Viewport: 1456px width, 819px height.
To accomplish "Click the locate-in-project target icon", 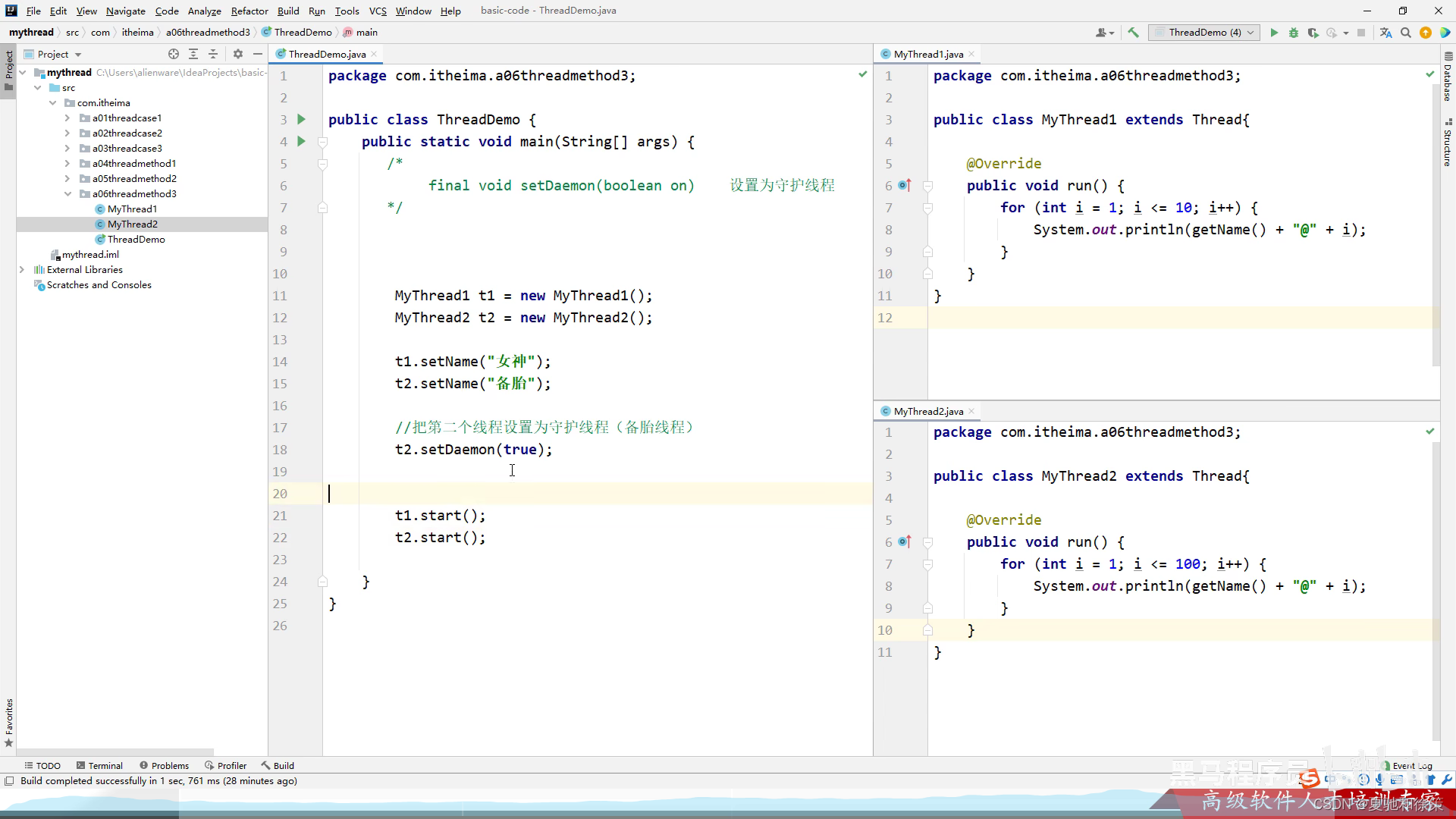I will coord(174,54).
